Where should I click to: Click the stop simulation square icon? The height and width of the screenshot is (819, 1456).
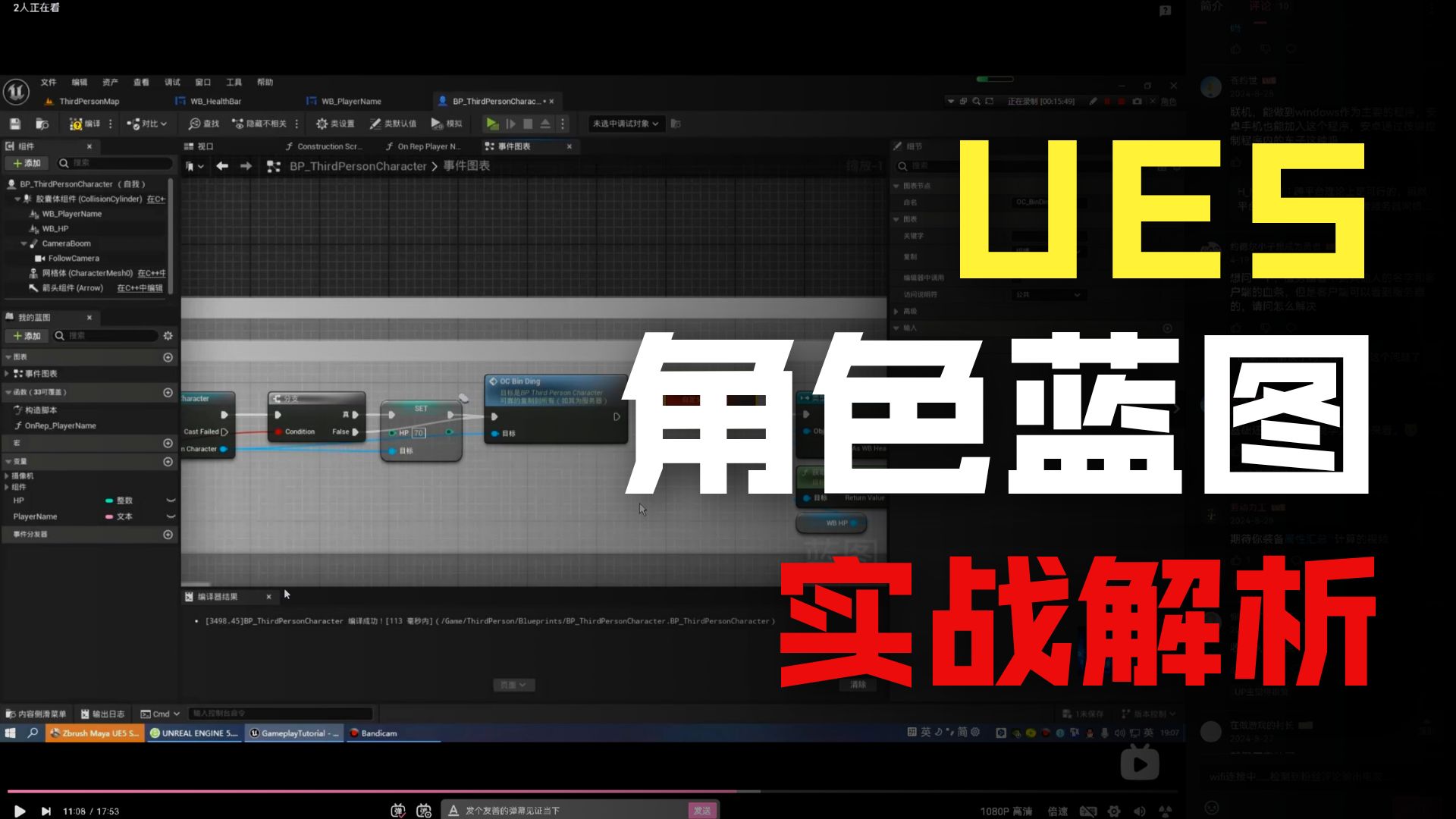coord(528,124)
